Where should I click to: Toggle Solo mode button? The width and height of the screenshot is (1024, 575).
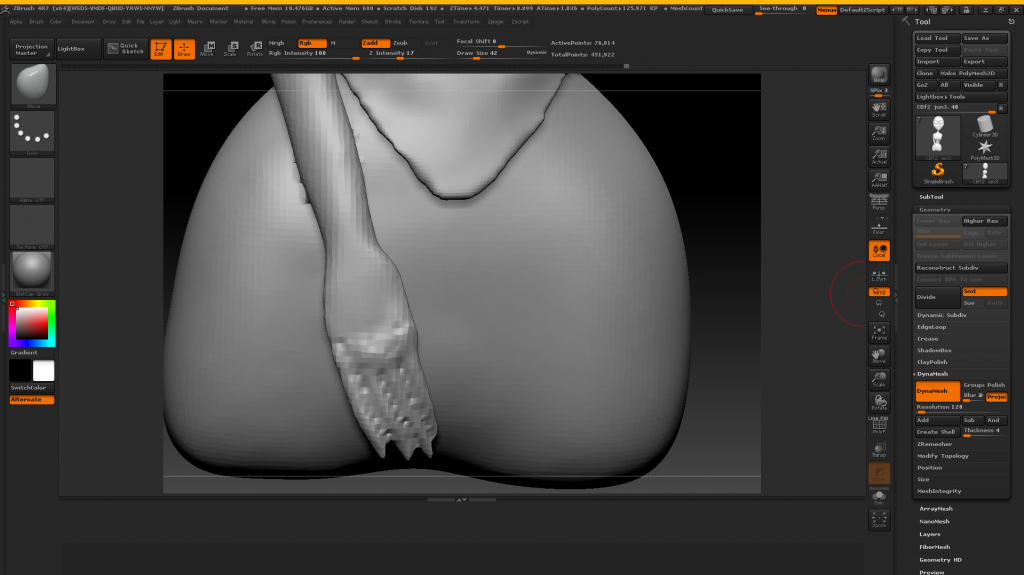pyautogui.click(x=879, y=498)
